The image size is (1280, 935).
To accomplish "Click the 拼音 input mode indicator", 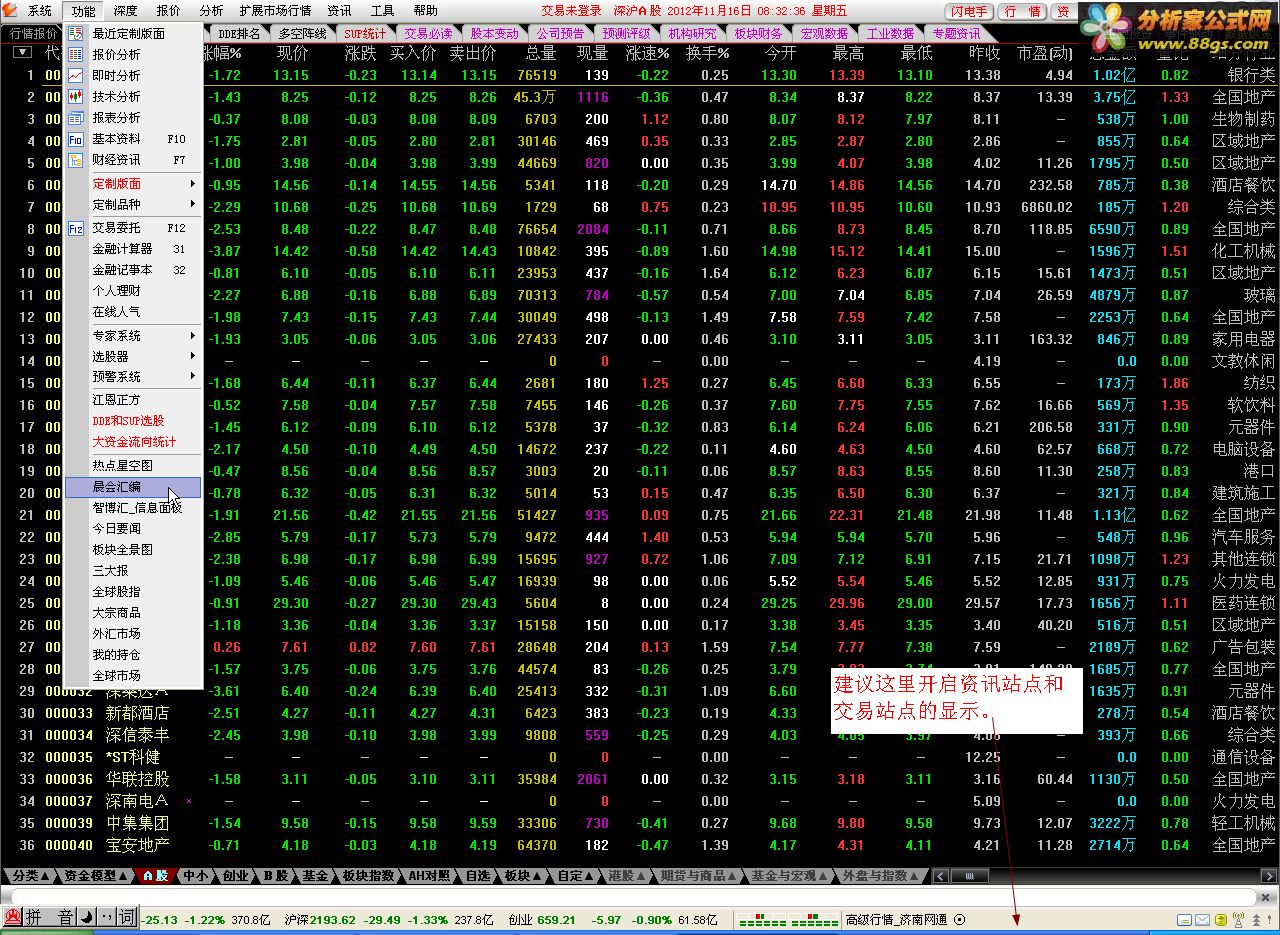I will 50,917.
